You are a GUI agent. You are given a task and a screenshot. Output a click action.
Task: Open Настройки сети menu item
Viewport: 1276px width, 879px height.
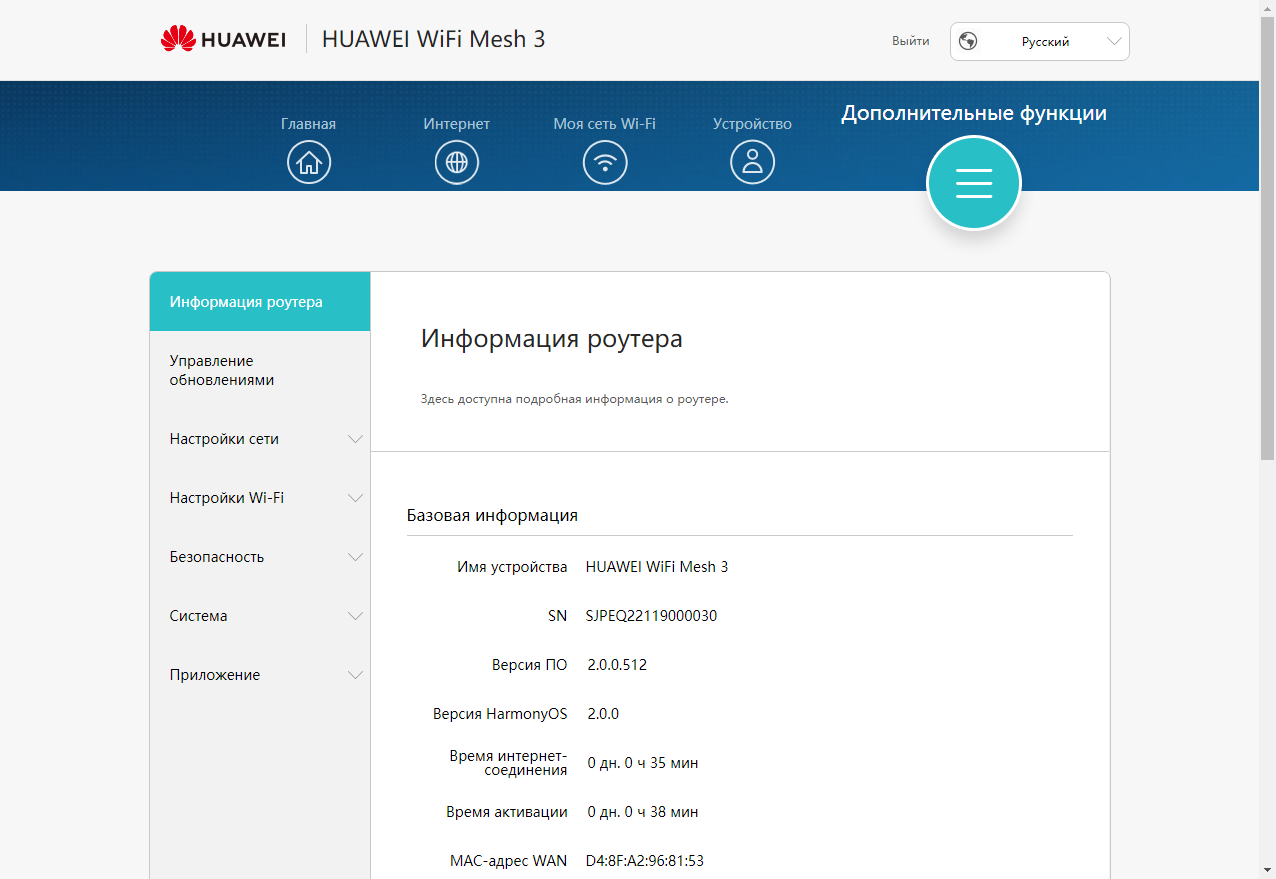tap(260, 439)
